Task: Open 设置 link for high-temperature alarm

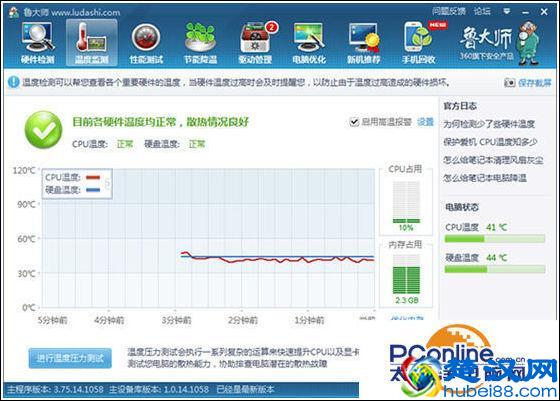Action: tap(425, 122)
